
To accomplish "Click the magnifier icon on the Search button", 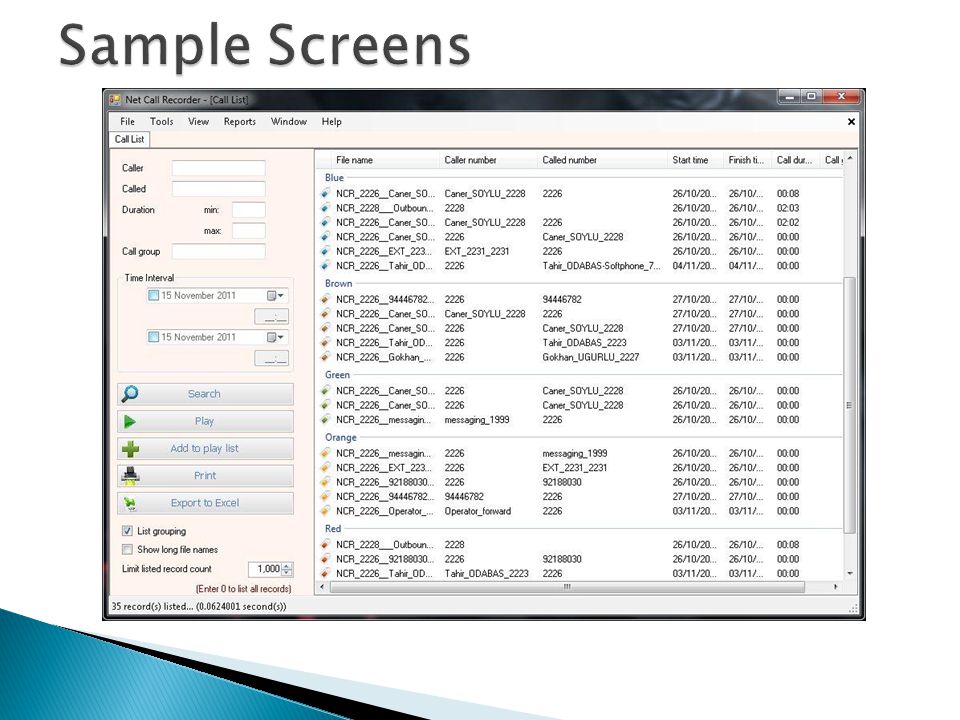I will (x=130, y=394).
